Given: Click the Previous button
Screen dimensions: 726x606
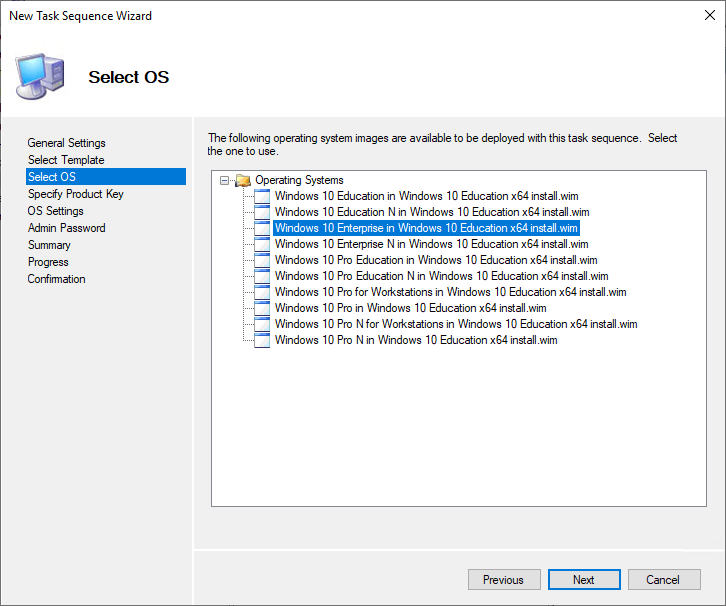Looking at the screenshot, I should point(503,580).
